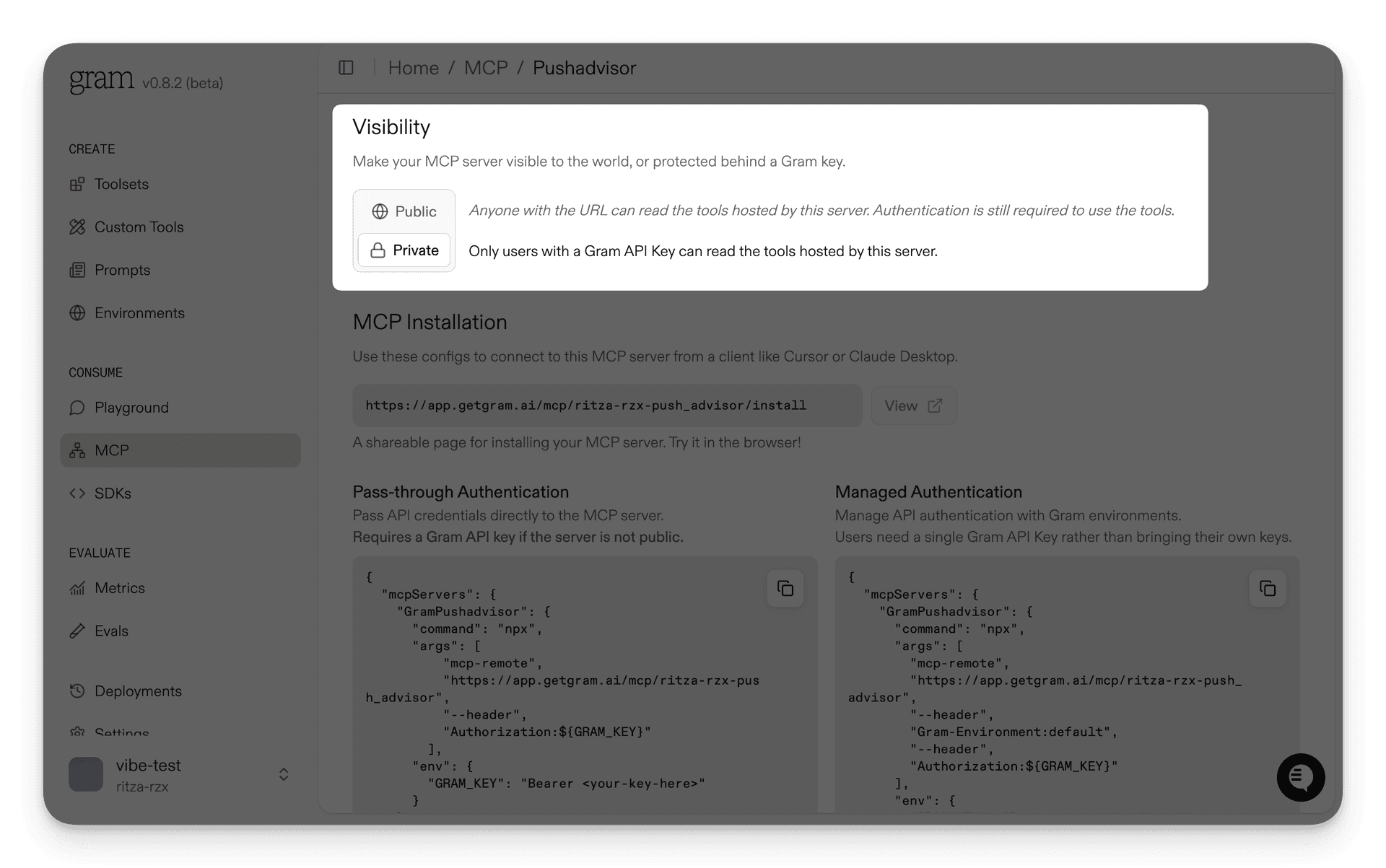
Task: Select MCP in the breadcrumb trail
Action: point(486,67)
